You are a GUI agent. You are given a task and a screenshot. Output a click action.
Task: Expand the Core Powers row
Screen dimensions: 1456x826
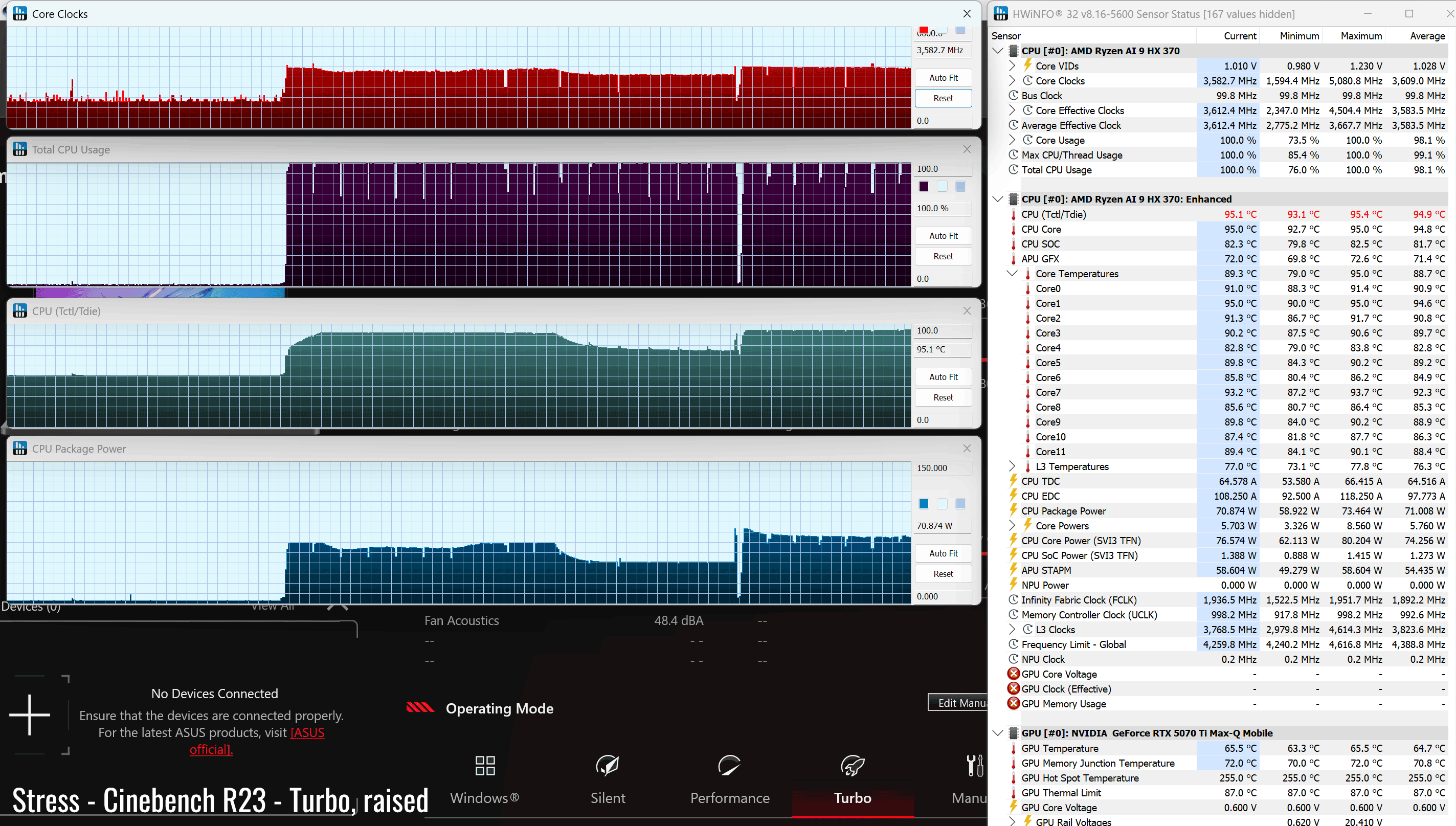1012,525
